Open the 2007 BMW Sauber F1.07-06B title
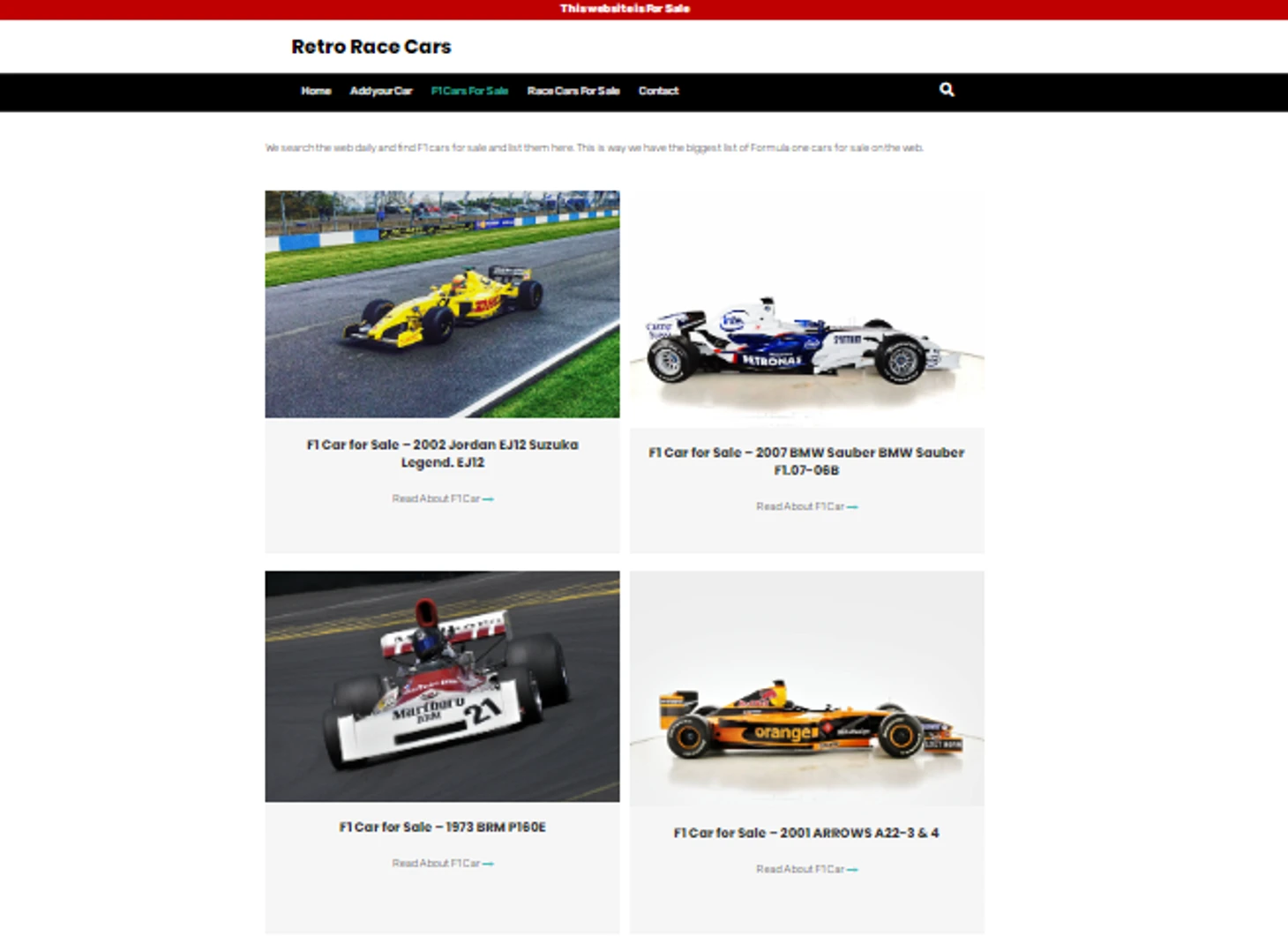The image size is (1288, 951). (x=806, y=461)
